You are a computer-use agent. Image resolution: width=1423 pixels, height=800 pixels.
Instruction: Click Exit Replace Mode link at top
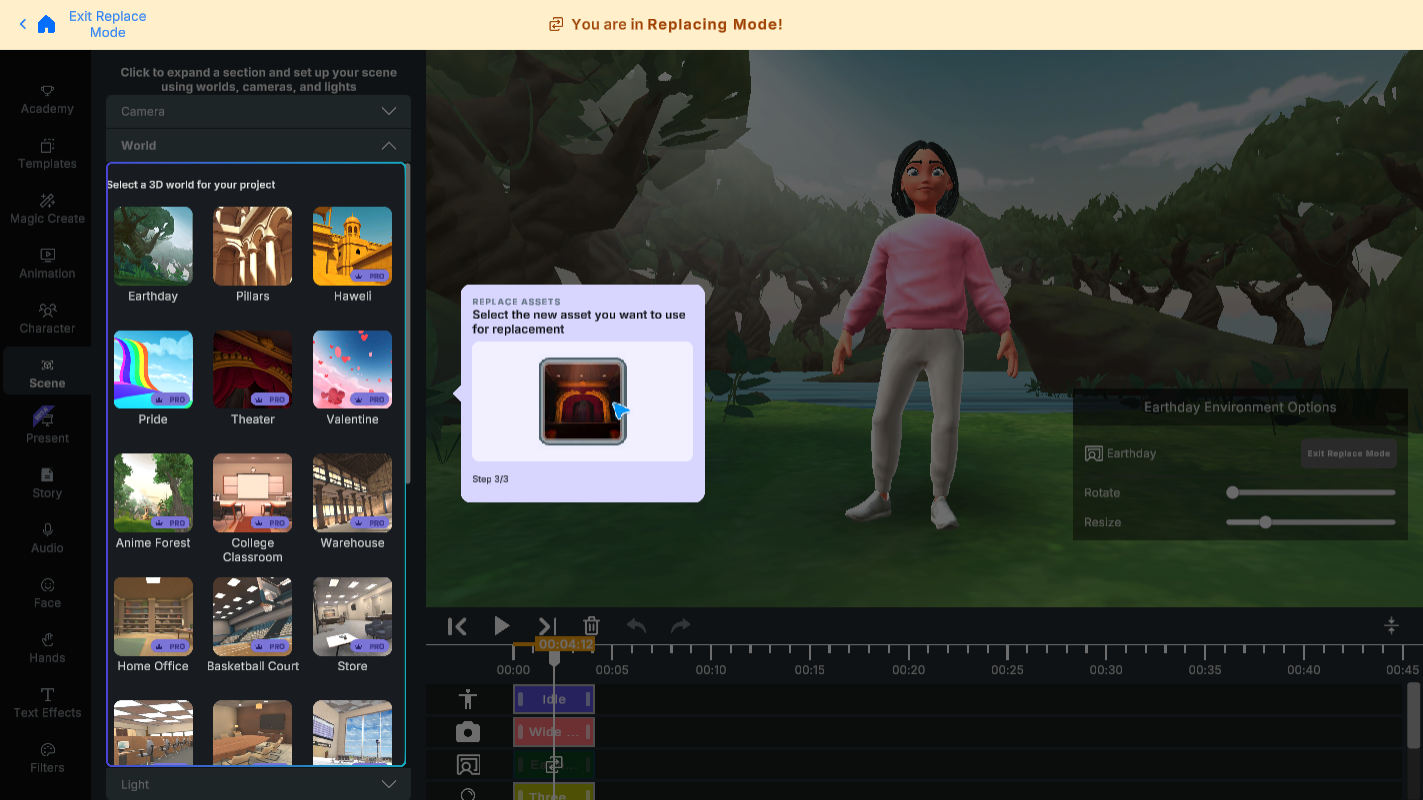pyautogui.click(x=107, y=23)
